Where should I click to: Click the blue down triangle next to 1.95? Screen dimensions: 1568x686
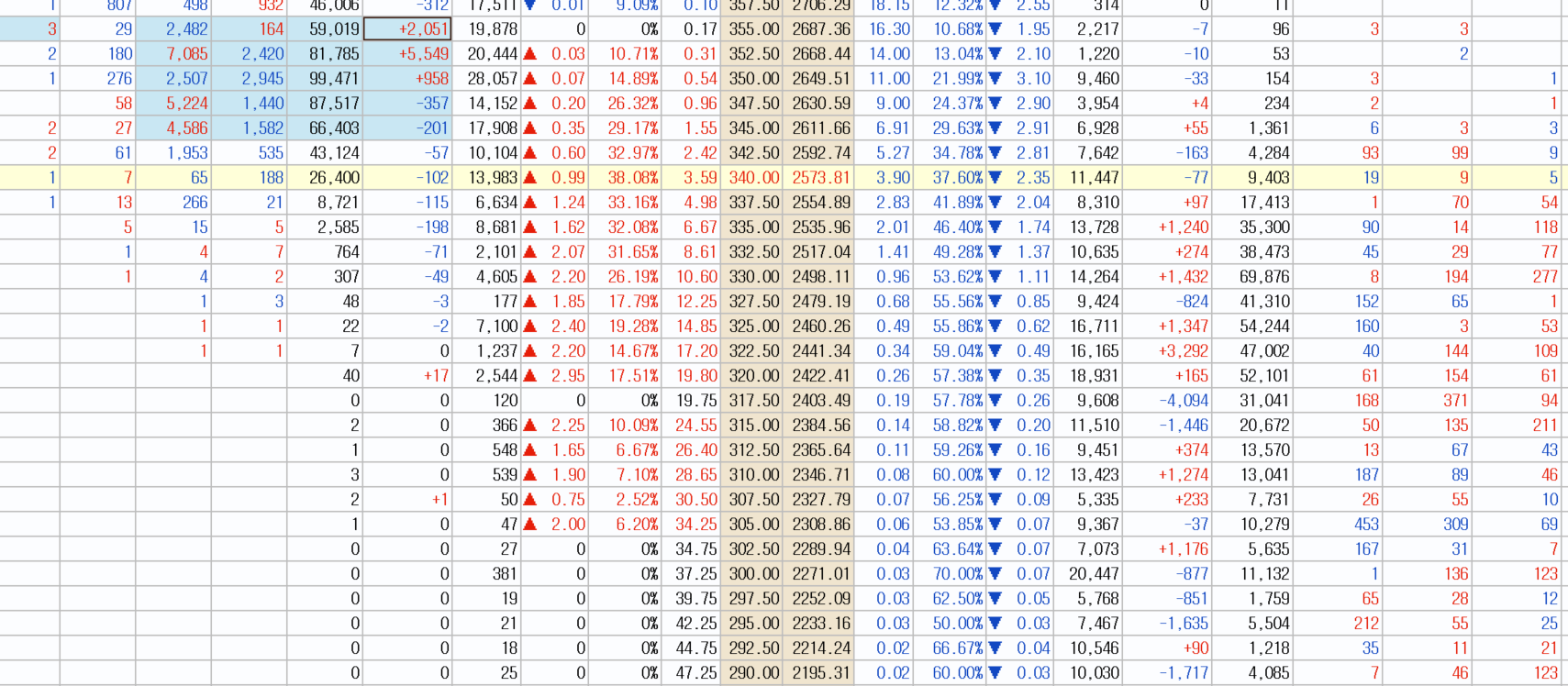pyautogui.click(x=995, y=29)
